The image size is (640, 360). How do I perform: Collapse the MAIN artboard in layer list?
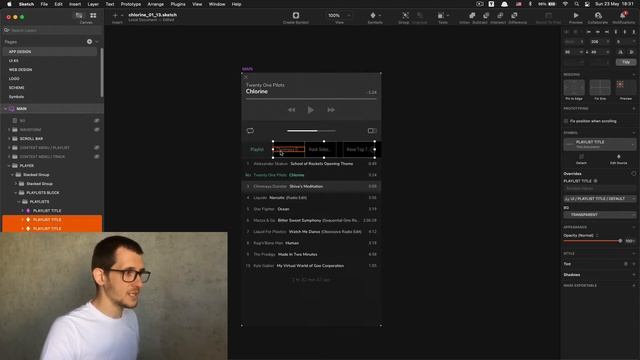coord(6,109)
